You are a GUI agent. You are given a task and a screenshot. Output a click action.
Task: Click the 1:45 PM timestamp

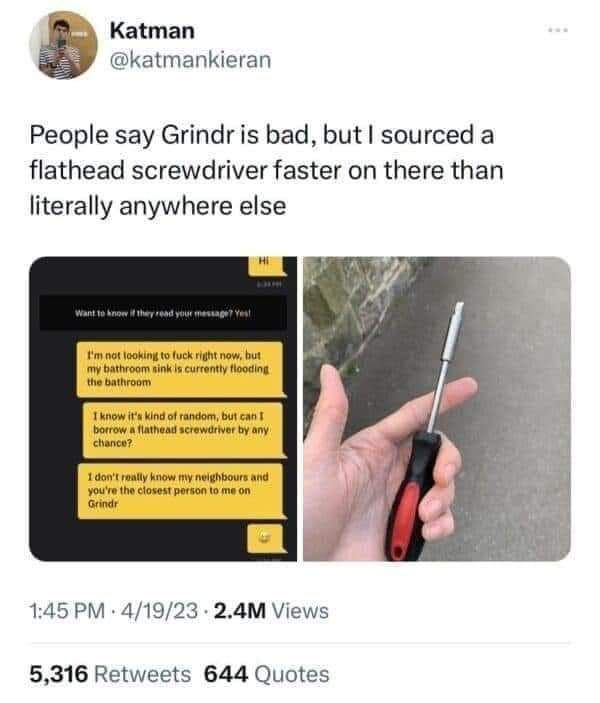tap(67, 611)
